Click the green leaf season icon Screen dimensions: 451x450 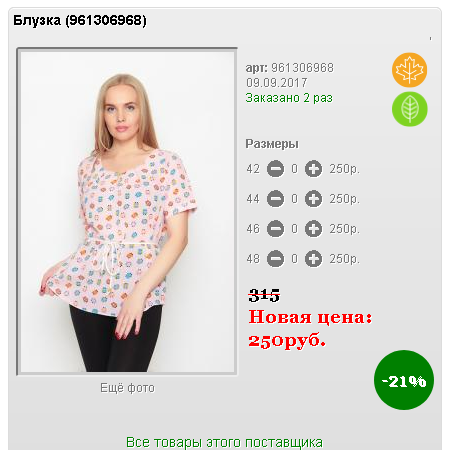coord(409,109)
